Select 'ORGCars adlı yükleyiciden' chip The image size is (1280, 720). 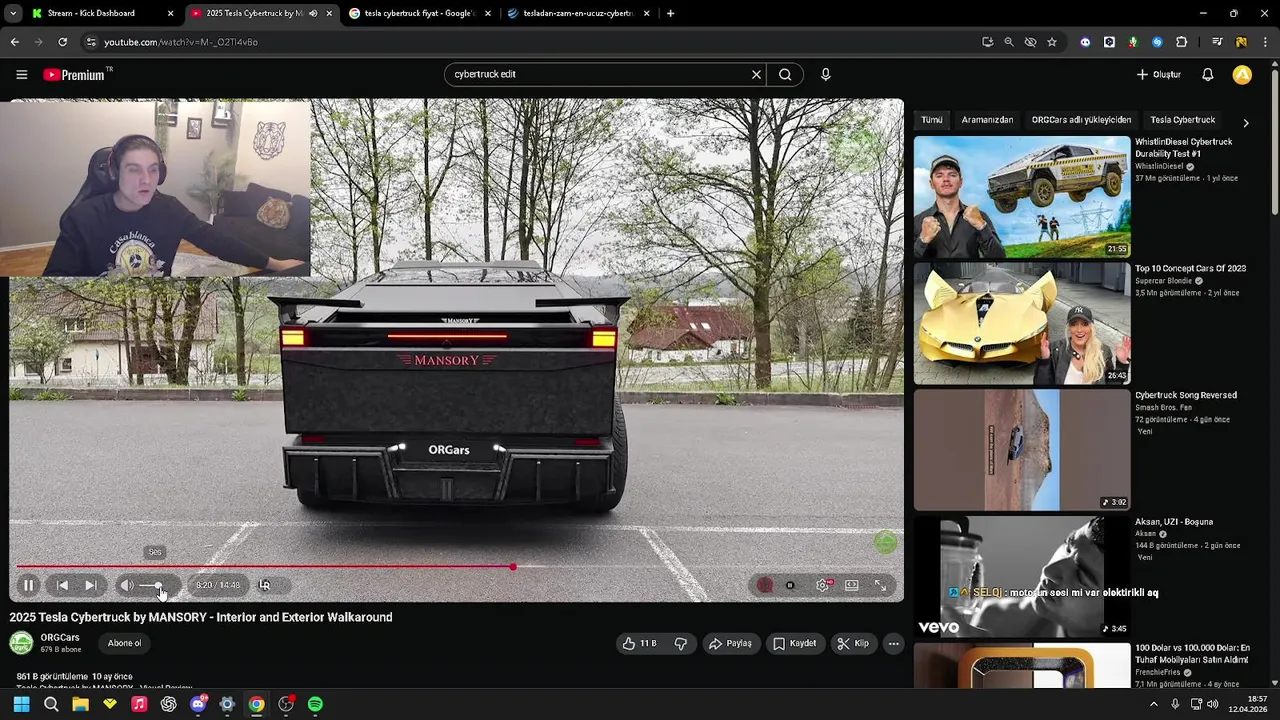click(1081, 120)
